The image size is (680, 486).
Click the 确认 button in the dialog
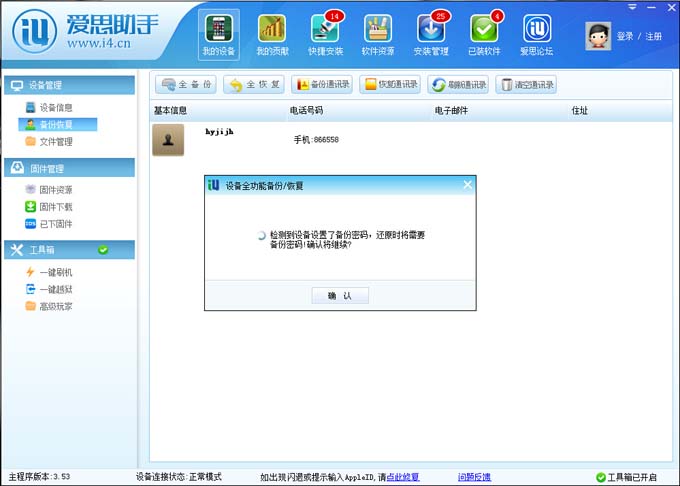(340, 296)
